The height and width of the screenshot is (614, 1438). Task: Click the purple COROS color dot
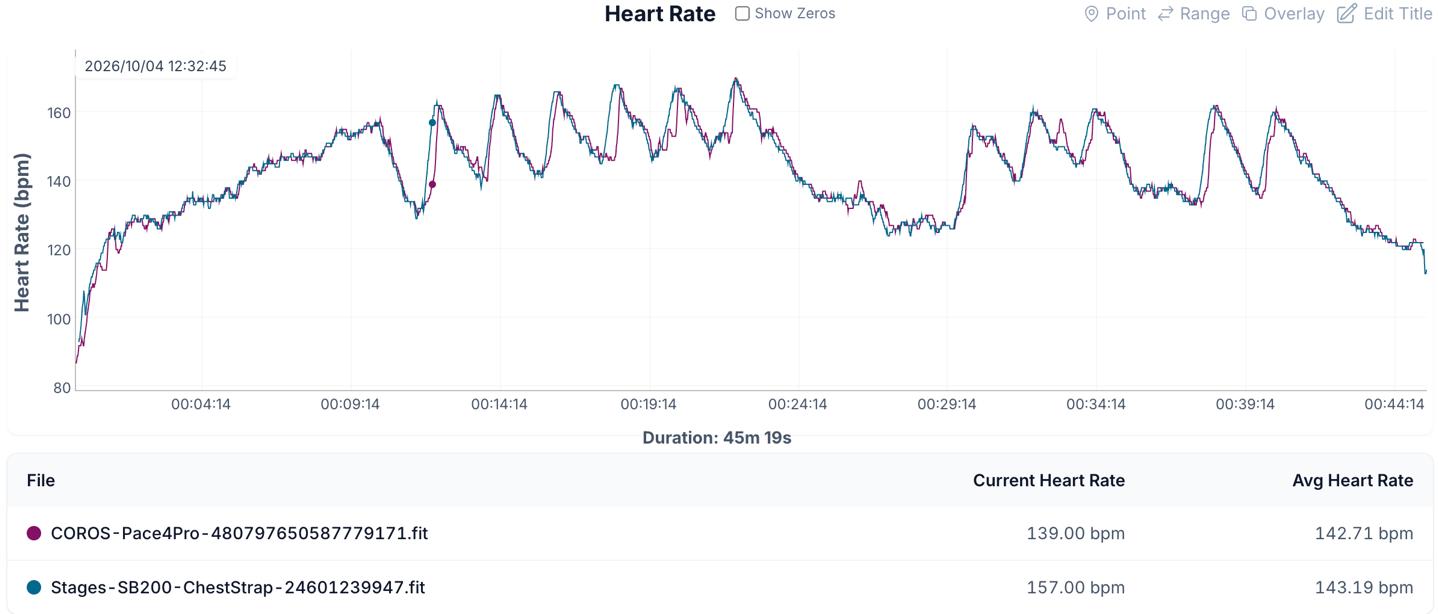(34, 534)
